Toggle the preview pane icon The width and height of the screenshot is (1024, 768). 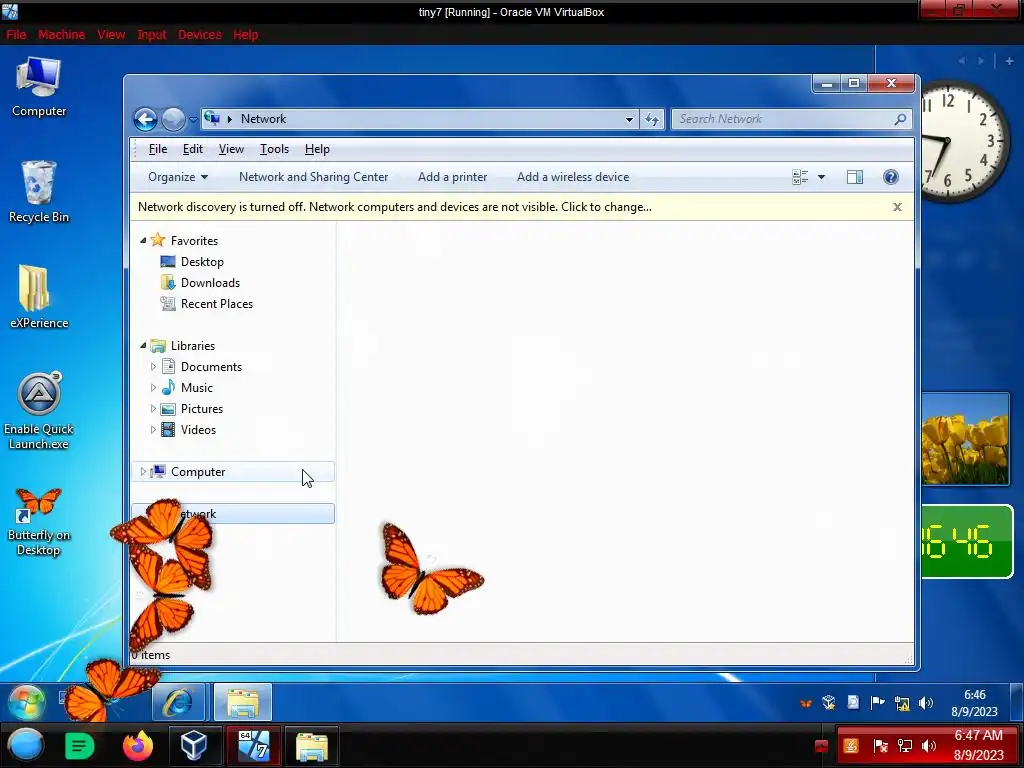[855, 177]
